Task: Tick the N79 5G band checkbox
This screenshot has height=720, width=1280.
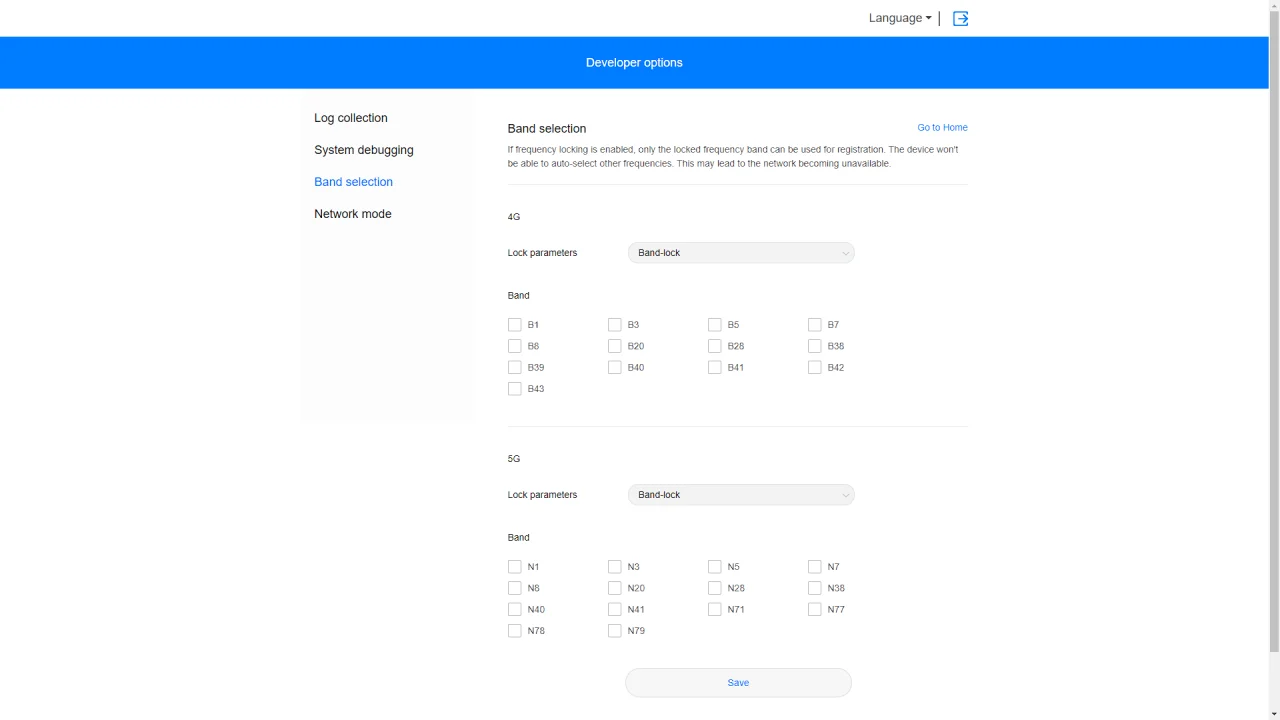Action: point(614,631)
